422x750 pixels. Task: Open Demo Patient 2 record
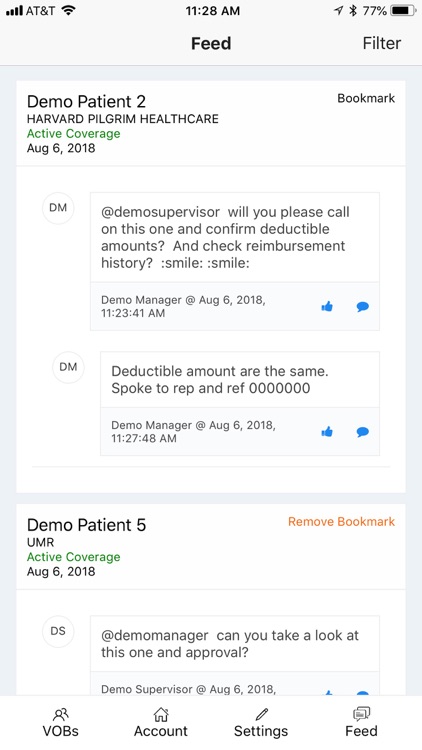tap(86, 101)
